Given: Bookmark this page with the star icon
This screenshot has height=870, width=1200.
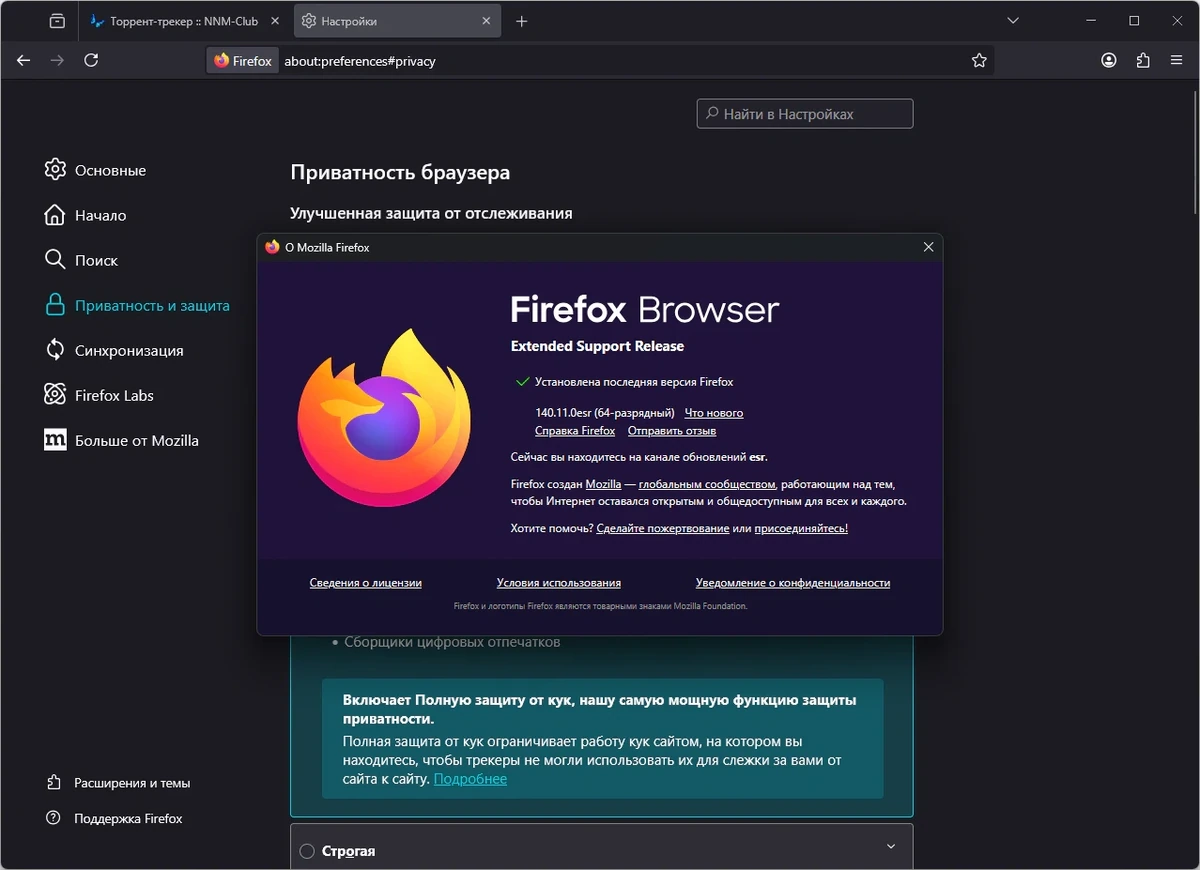Looking at the screenshot, I should (979, 61).
